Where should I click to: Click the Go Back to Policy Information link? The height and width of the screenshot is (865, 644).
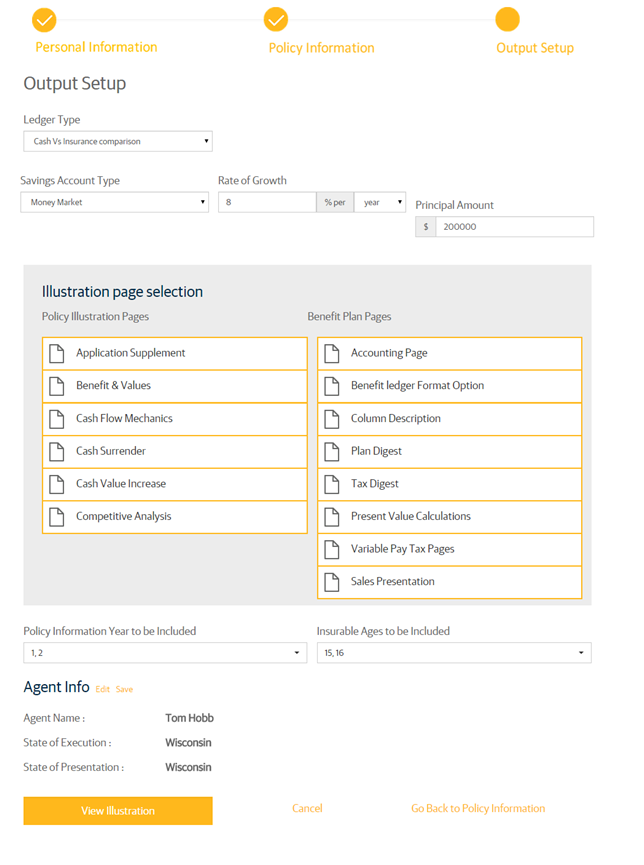478,809
